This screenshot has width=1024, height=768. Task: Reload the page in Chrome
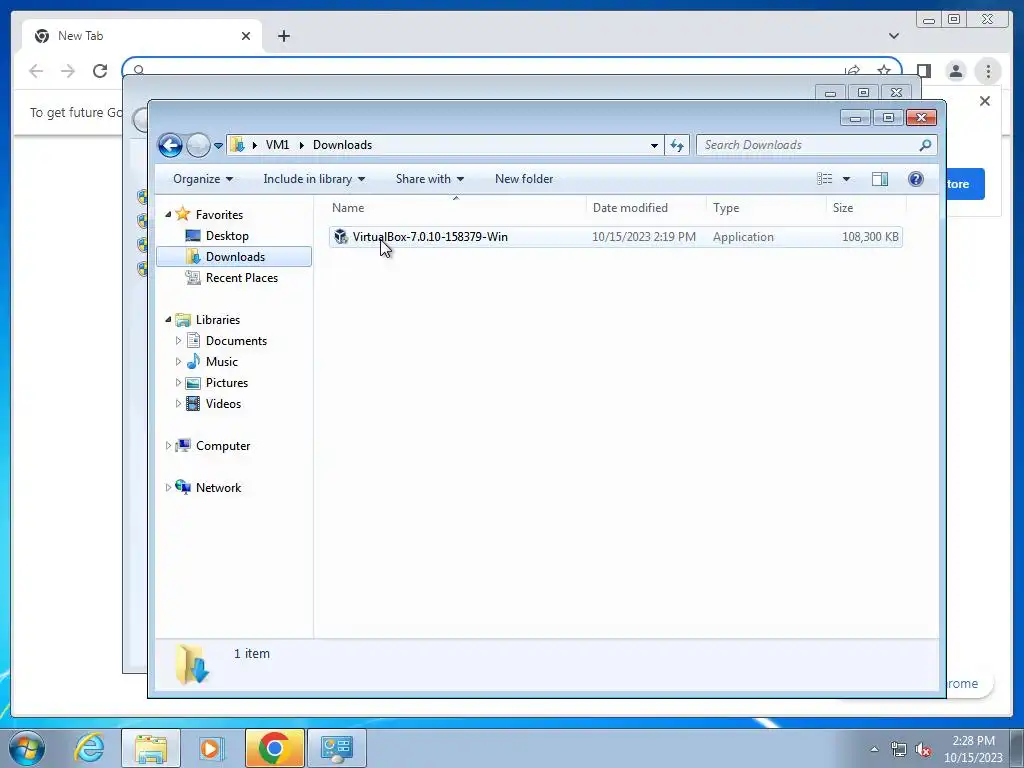[100, 71]
